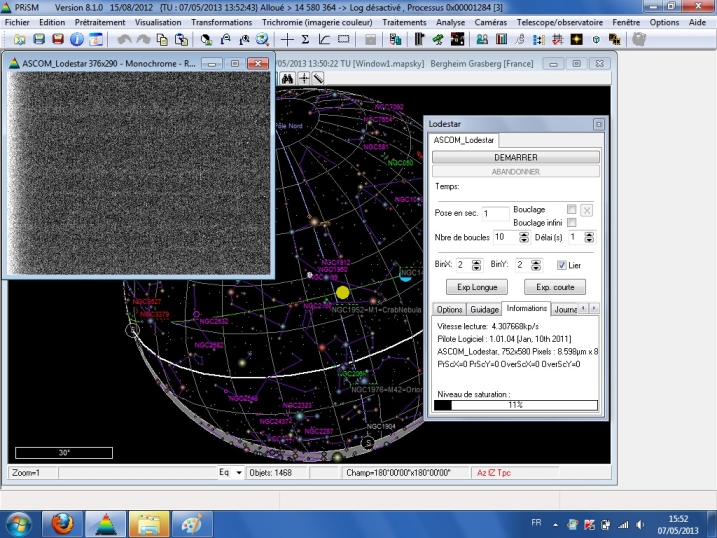The height and width of the screenshot is (538, 717).
Task: Click the binoculars search icon in sky map
Action: pyautogui.click(x=286, y=77)
